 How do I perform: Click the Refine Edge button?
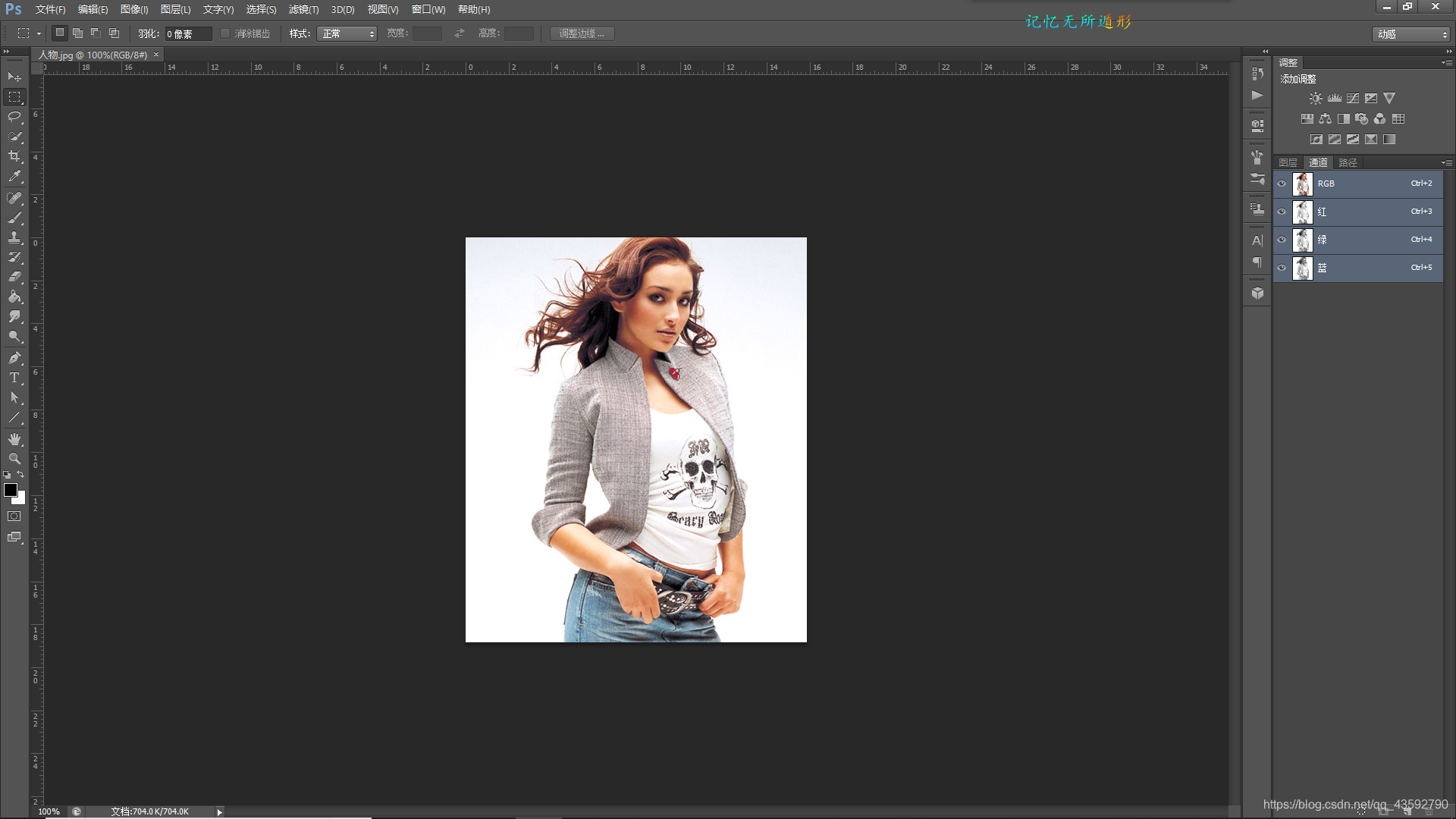coord(582,33)
